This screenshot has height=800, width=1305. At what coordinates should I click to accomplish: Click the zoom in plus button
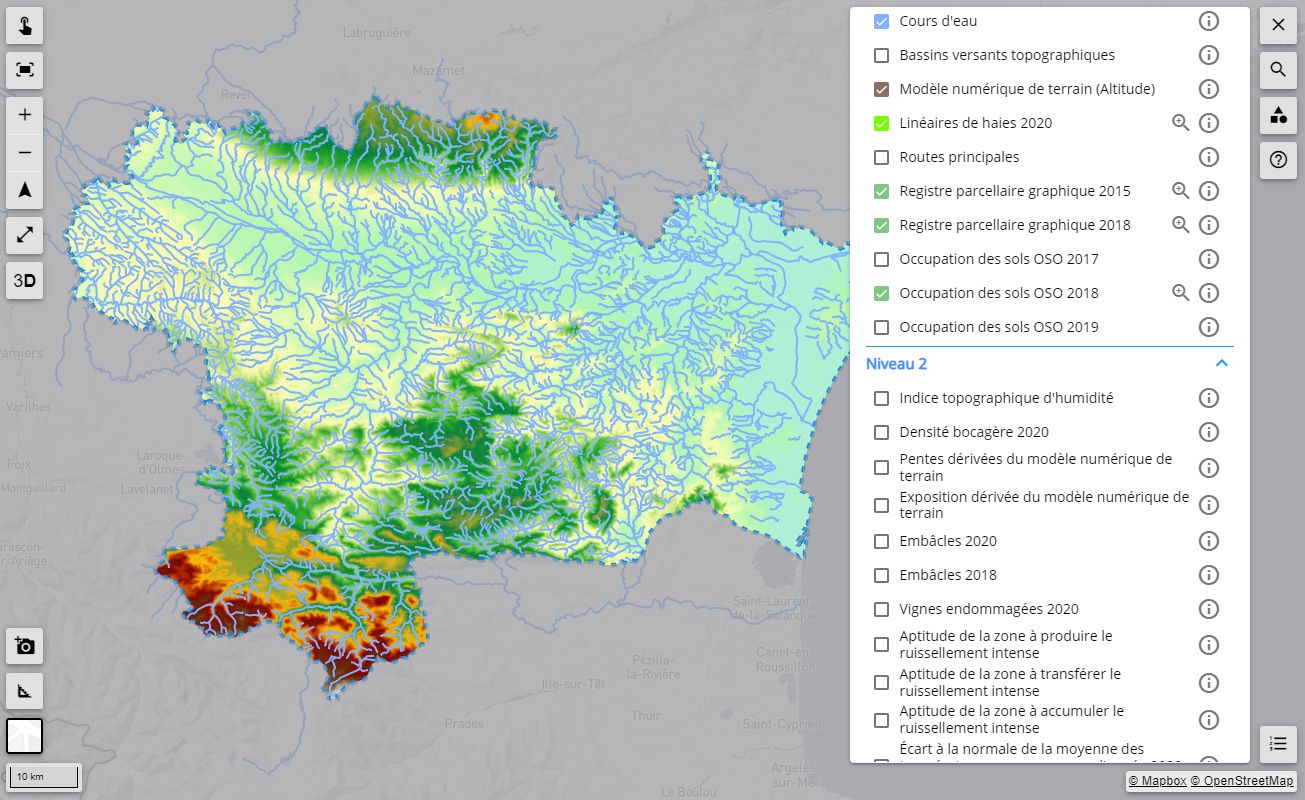25,115
